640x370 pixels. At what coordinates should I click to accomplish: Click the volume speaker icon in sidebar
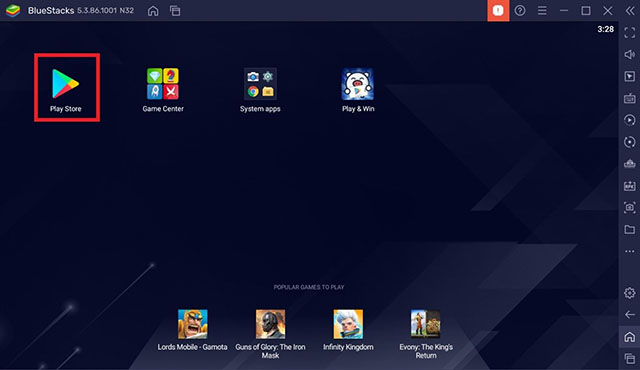pos(630,54)
